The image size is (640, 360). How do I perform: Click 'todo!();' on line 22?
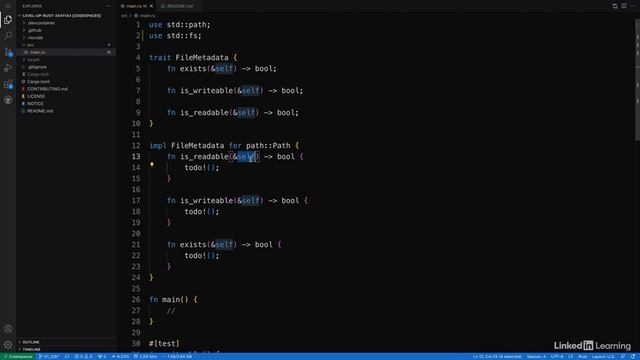202,256
